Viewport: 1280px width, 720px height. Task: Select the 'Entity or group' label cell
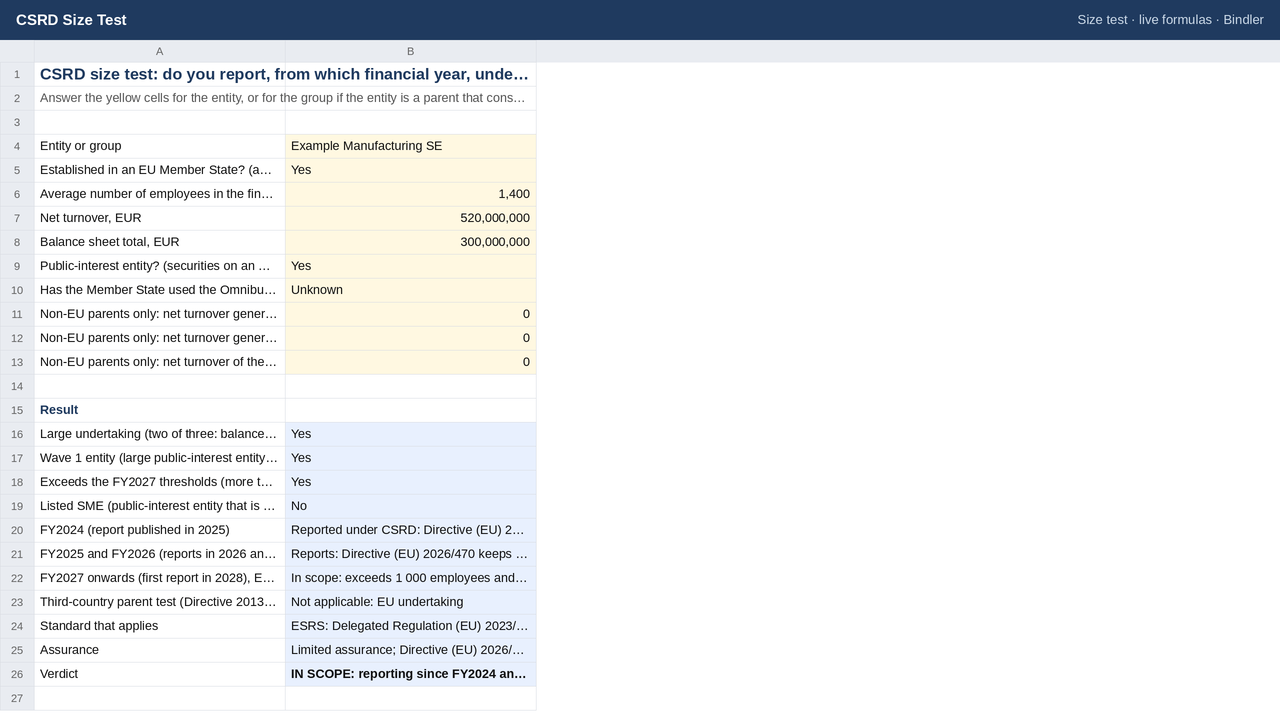pos(160,146)
